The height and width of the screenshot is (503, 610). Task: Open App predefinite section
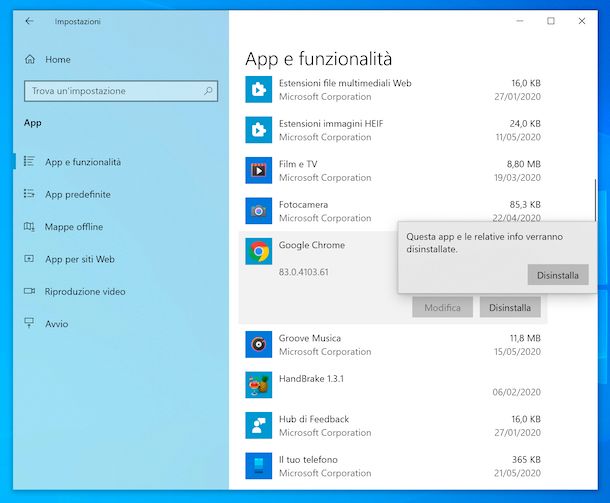78,194
